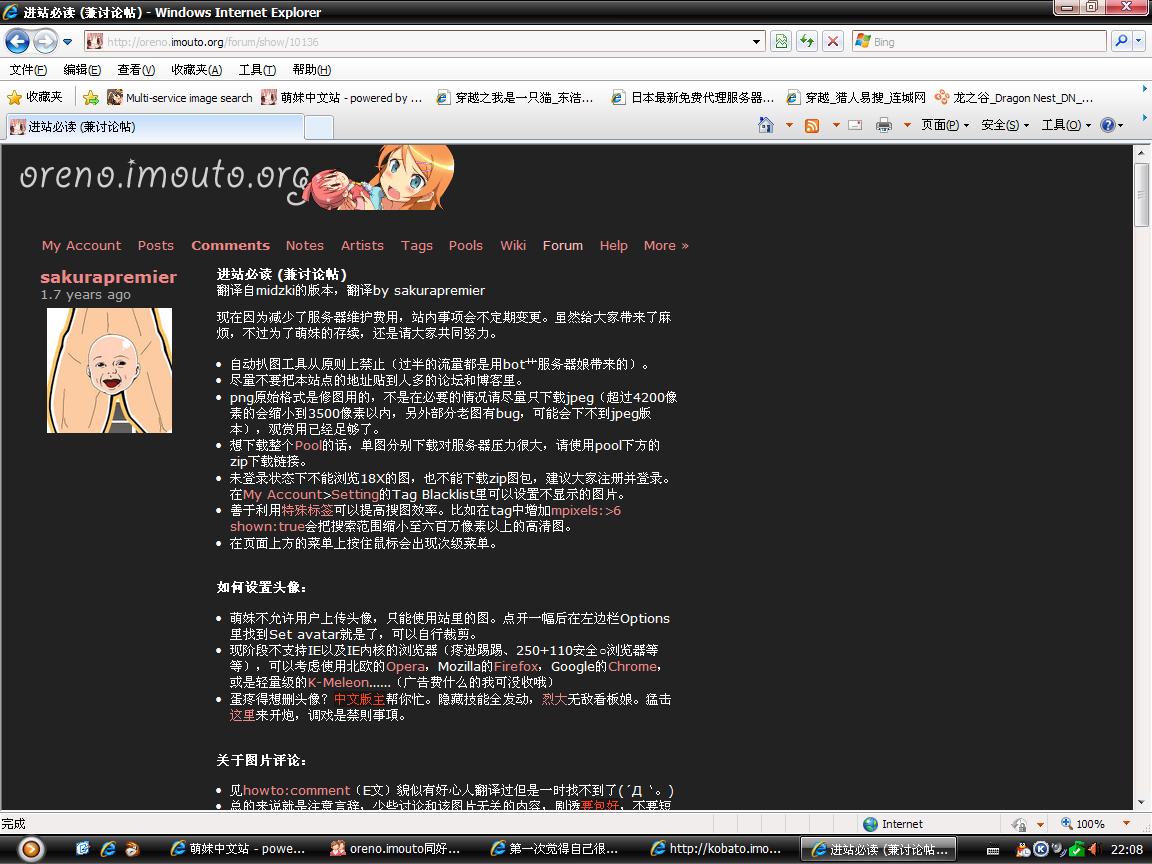Click the oreno.imouto.org site logo
The width and height of the screenshot is (1152, 864).
point(237,177)
